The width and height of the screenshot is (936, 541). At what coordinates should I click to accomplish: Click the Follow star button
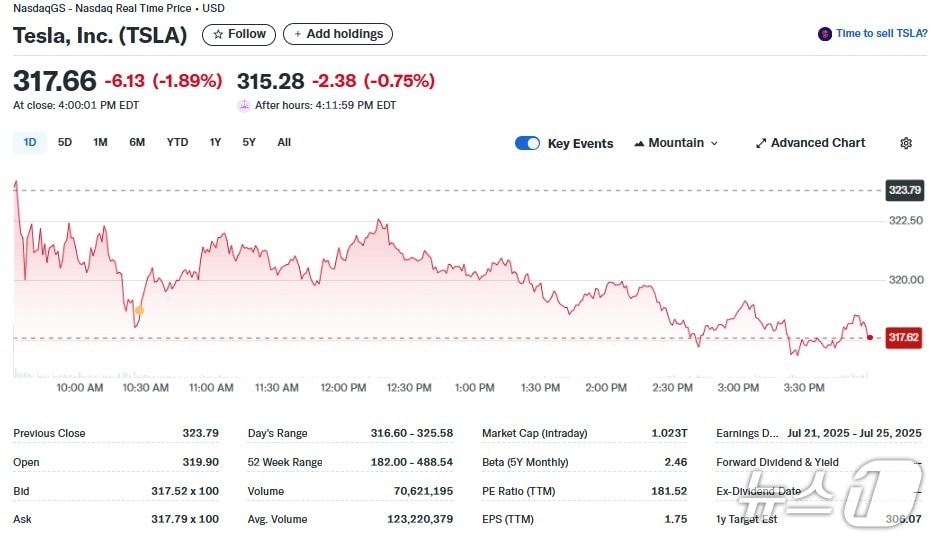[x=239, y=34]
